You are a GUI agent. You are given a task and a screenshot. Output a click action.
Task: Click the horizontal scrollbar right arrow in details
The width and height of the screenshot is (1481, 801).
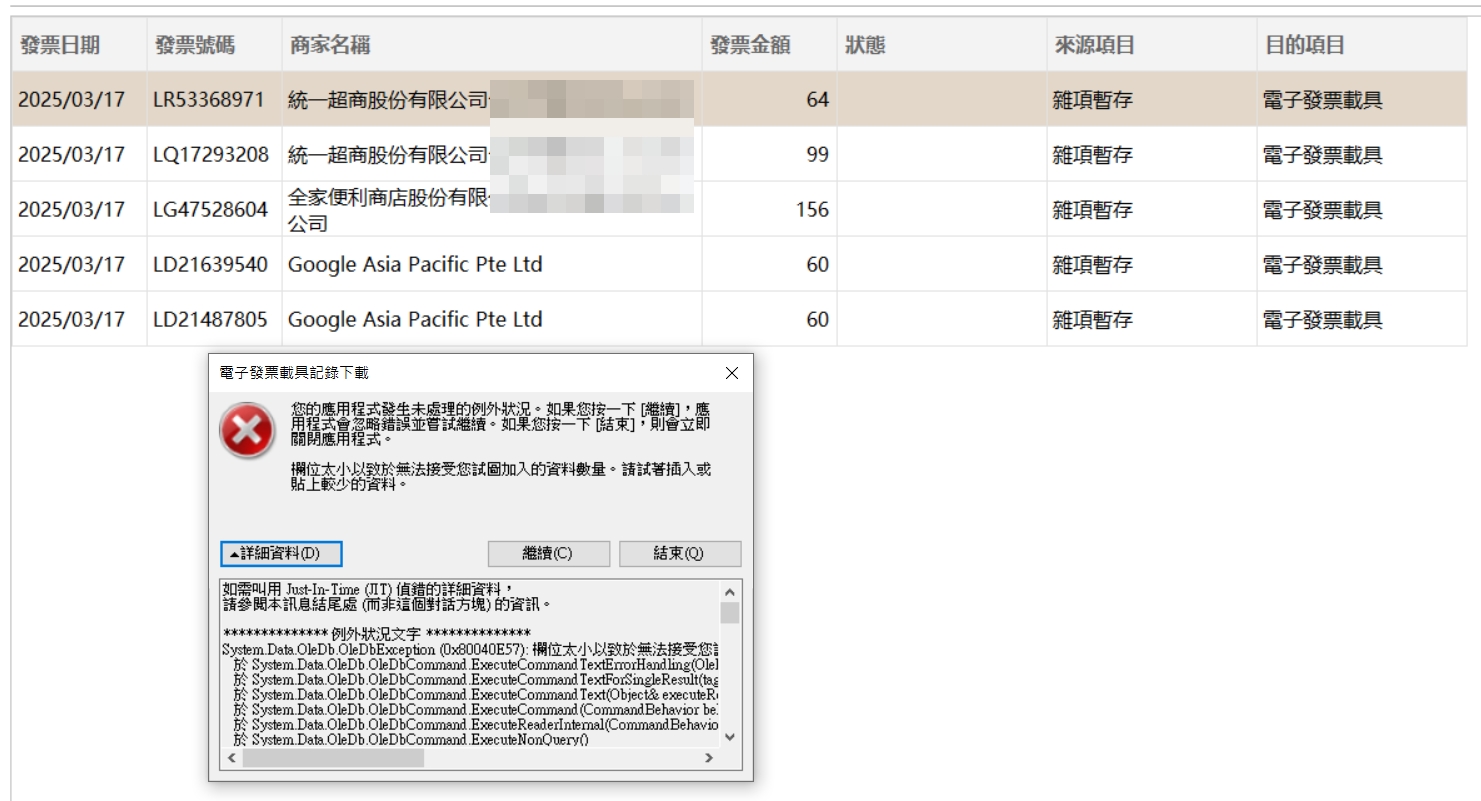click(709, 758)
